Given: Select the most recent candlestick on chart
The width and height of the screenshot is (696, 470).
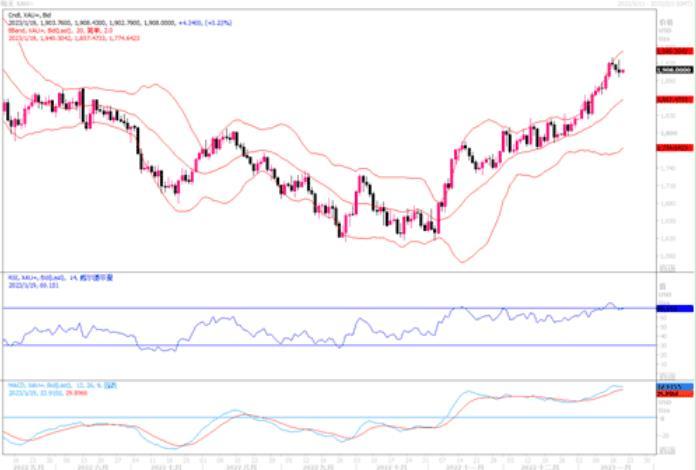Looking at the screenshot, I should coord(622,69).
